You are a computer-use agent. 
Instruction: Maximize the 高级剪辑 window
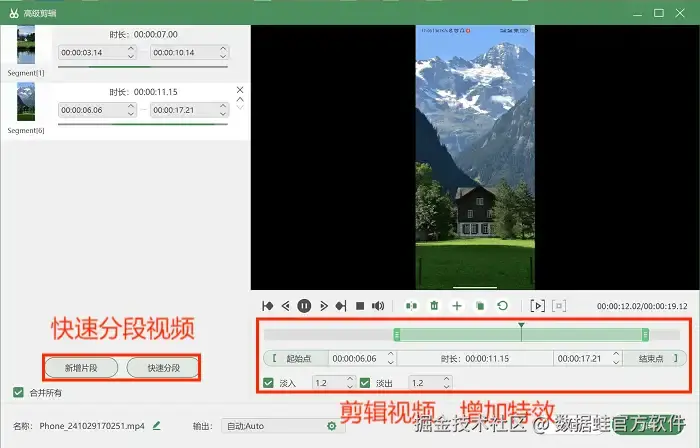pos(658,13)
